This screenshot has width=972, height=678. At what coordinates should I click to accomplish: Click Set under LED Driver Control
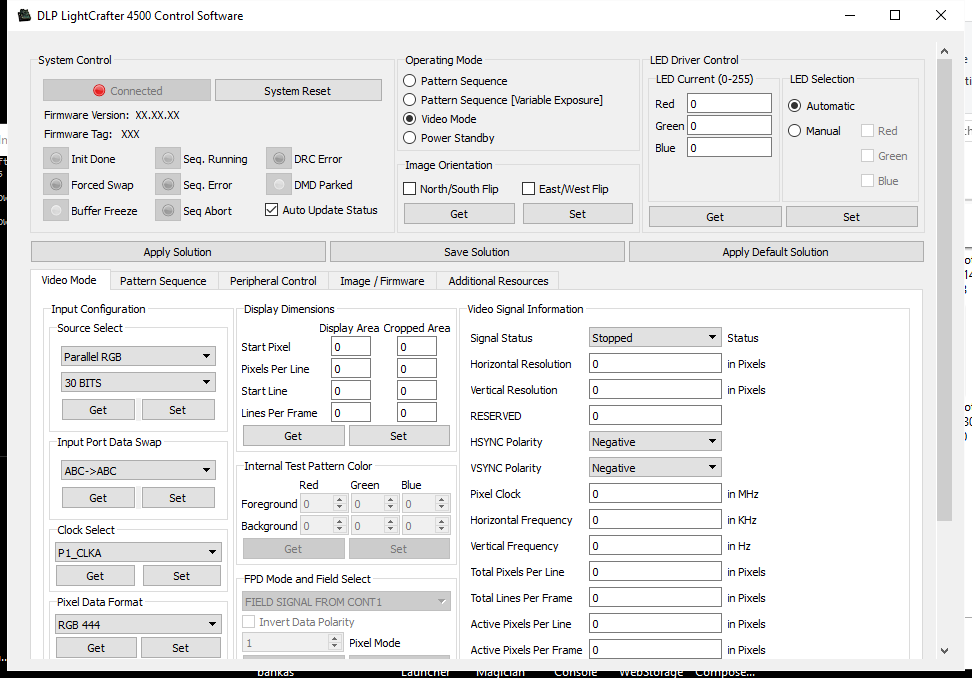tap(852, 217)
